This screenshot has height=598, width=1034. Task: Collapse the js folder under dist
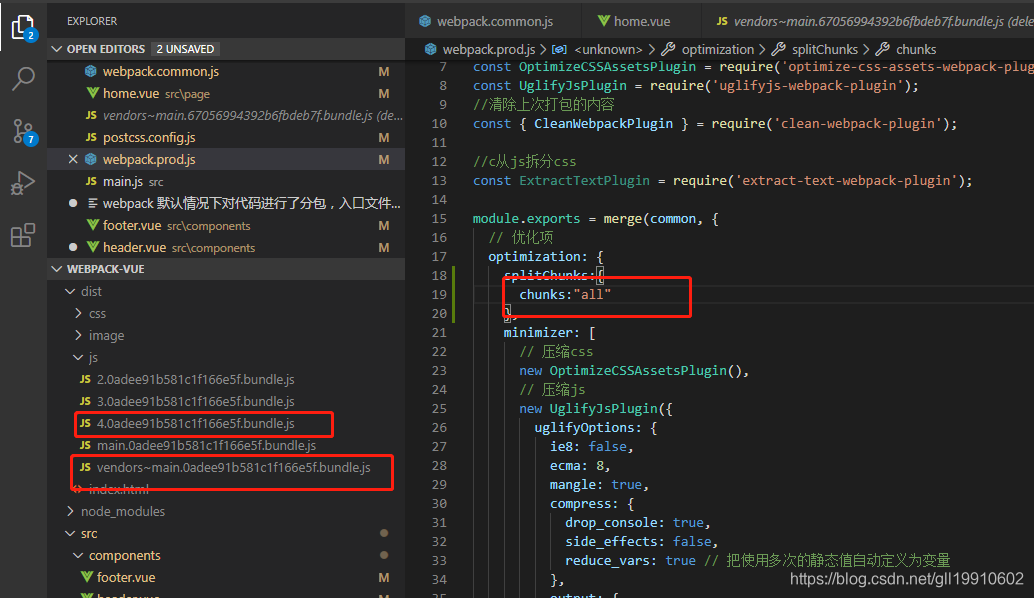click(78, 357)
